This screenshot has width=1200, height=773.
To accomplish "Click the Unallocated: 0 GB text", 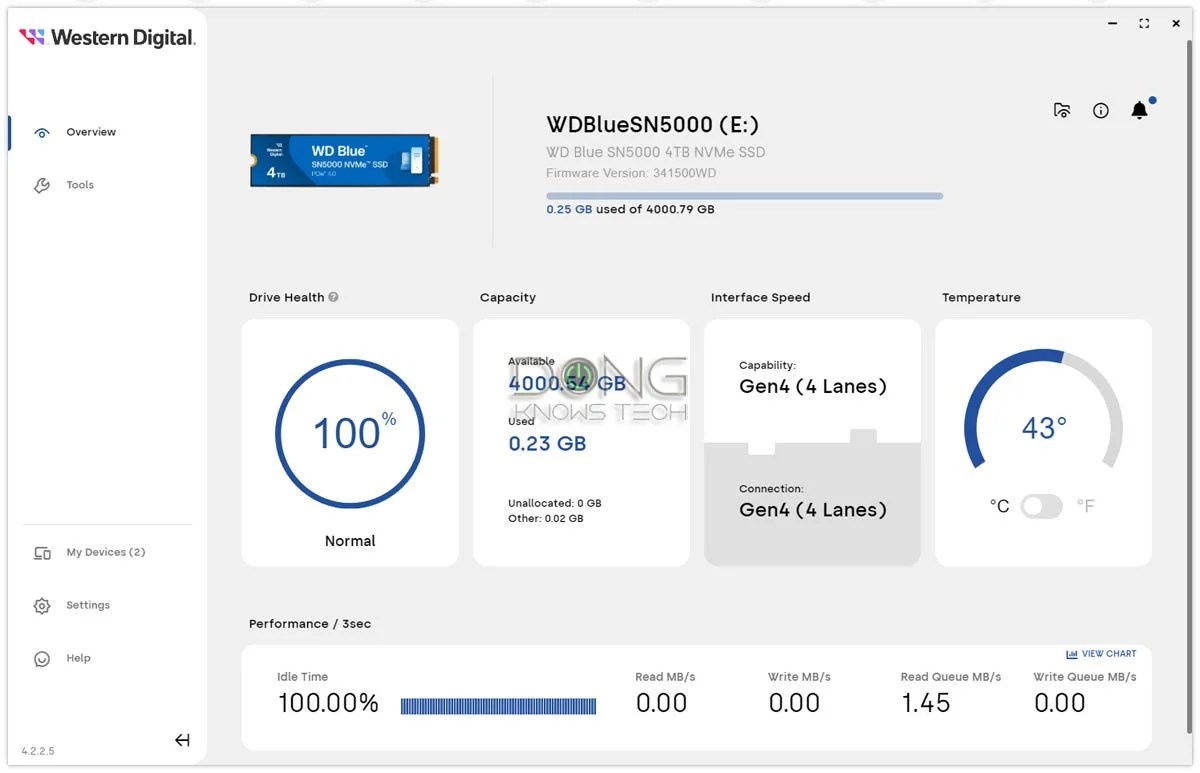I will 555,503.
